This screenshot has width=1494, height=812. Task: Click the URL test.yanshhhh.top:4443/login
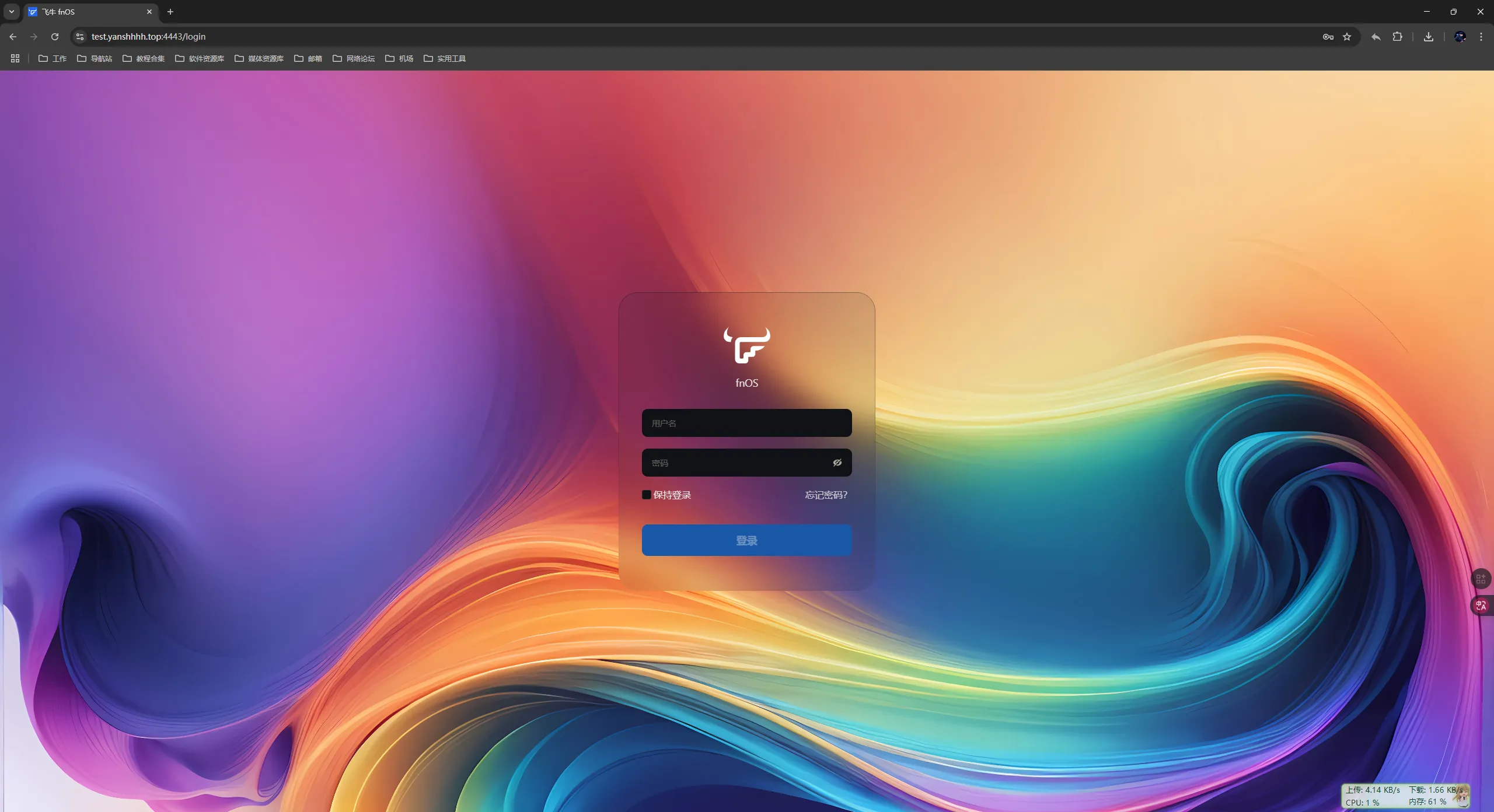(x=148, y=37)
